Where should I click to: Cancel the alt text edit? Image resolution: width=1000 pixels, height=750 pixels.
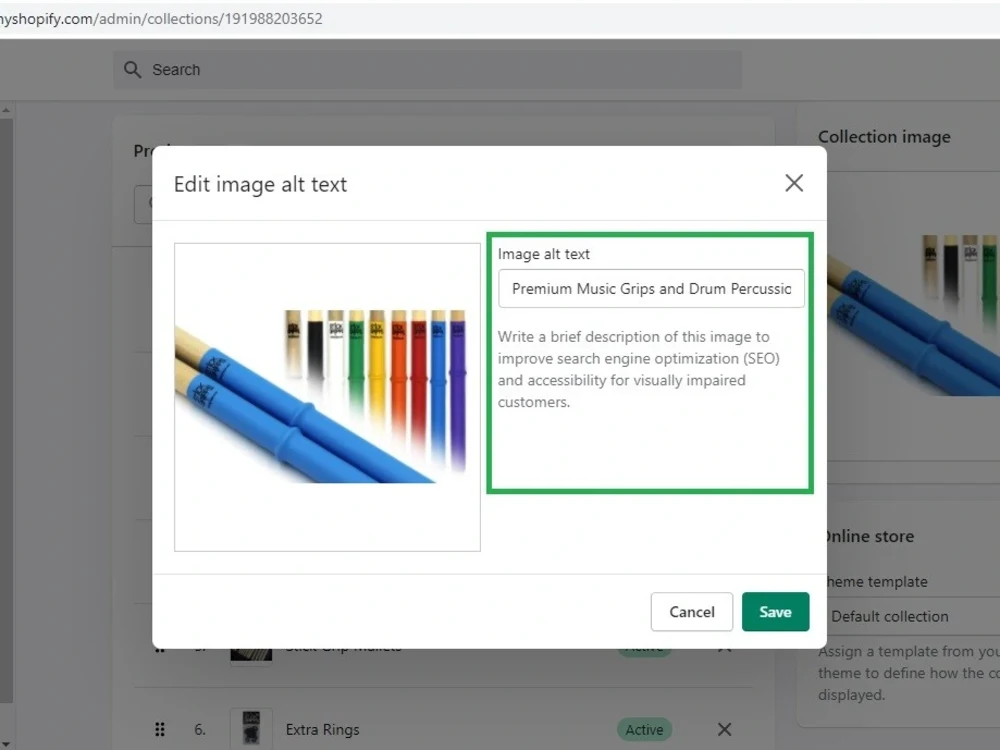(x=691, y=612)
